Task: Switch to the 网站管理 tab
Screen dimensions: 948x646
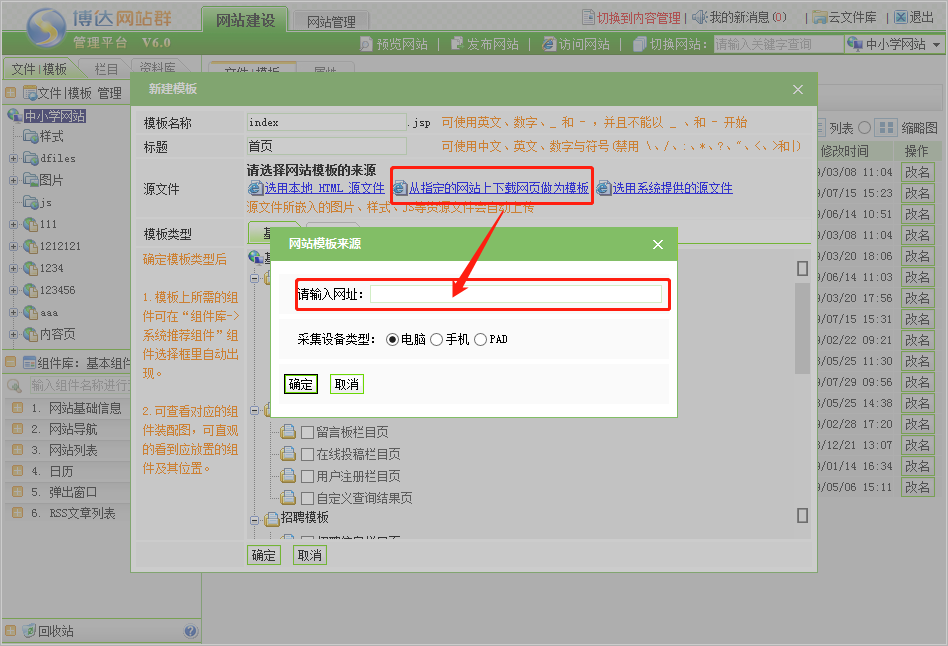Action: pyautogui.click(x=330, y=21)
